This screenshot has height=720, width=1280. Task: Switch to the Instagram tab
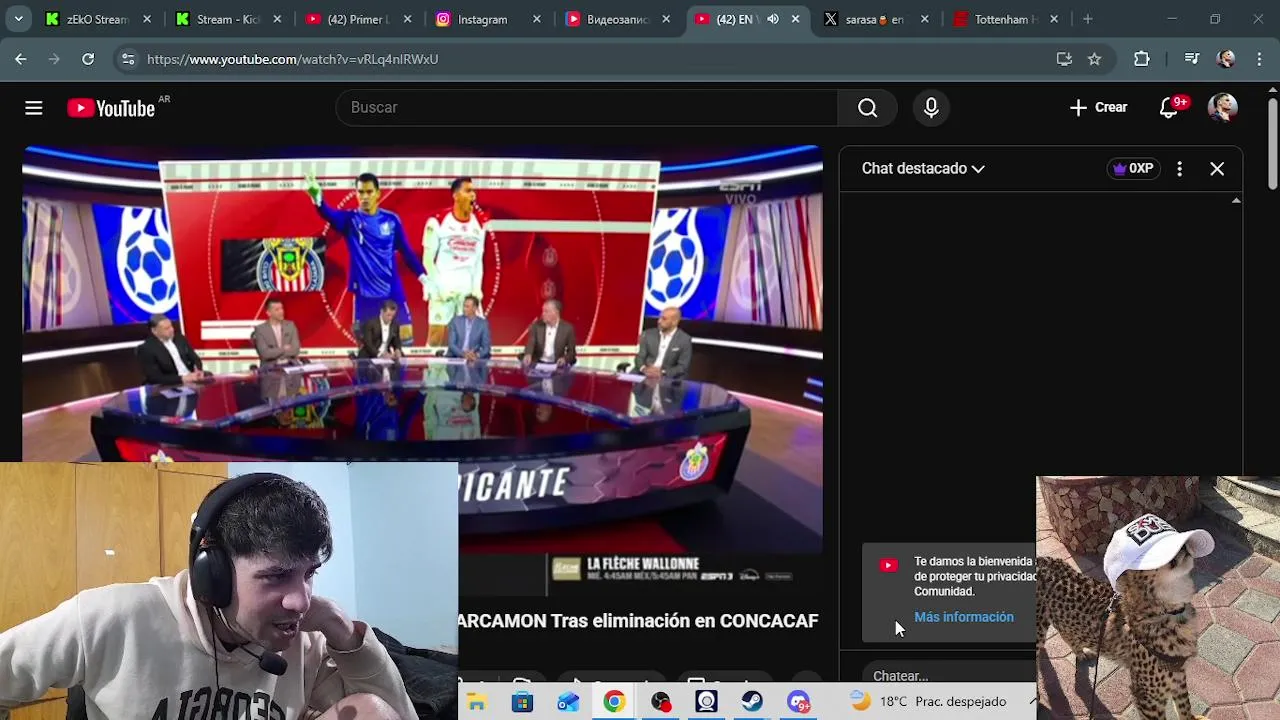487,19
